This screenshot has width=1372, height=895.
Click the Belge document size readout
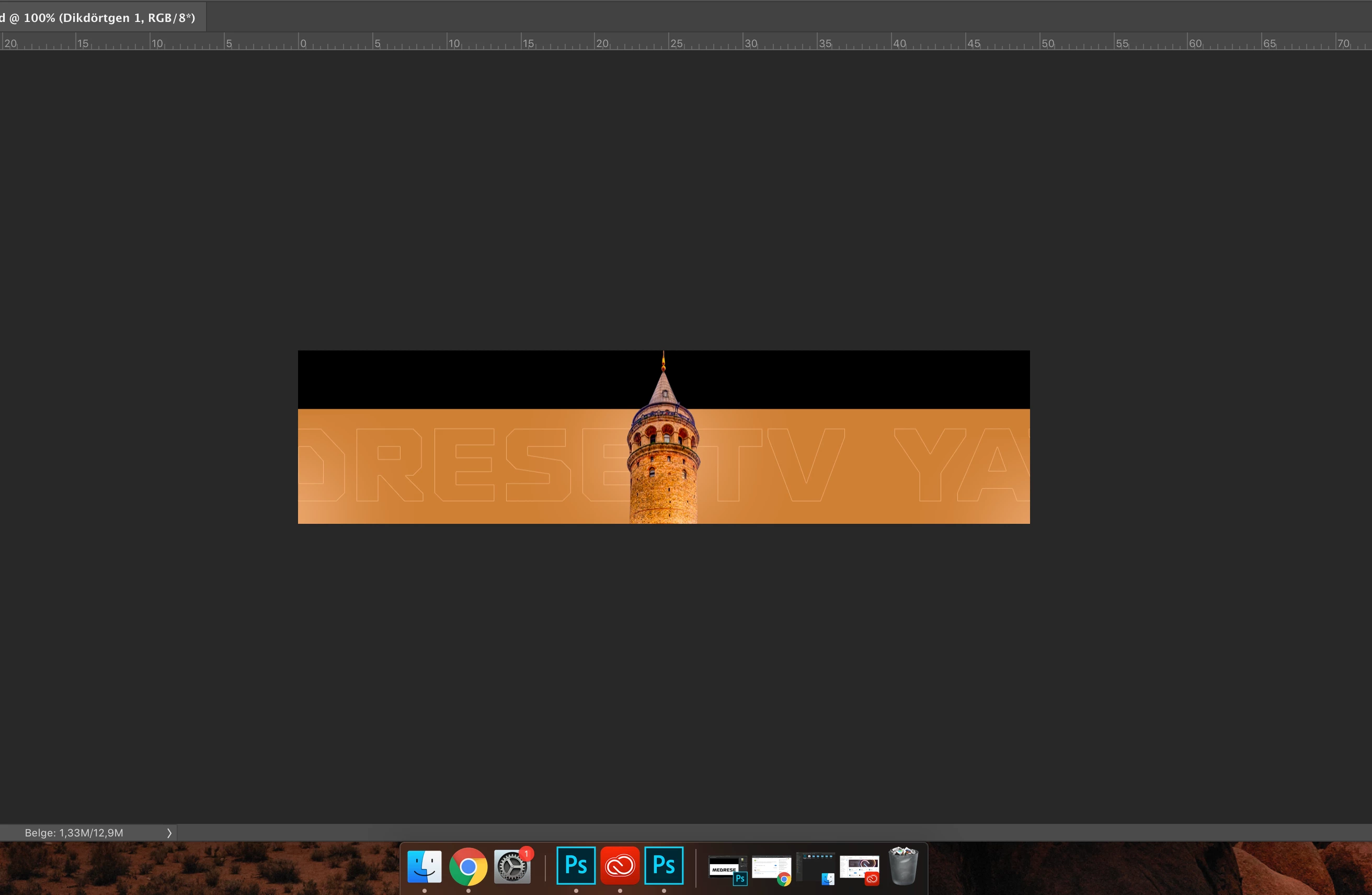[74, 833]
